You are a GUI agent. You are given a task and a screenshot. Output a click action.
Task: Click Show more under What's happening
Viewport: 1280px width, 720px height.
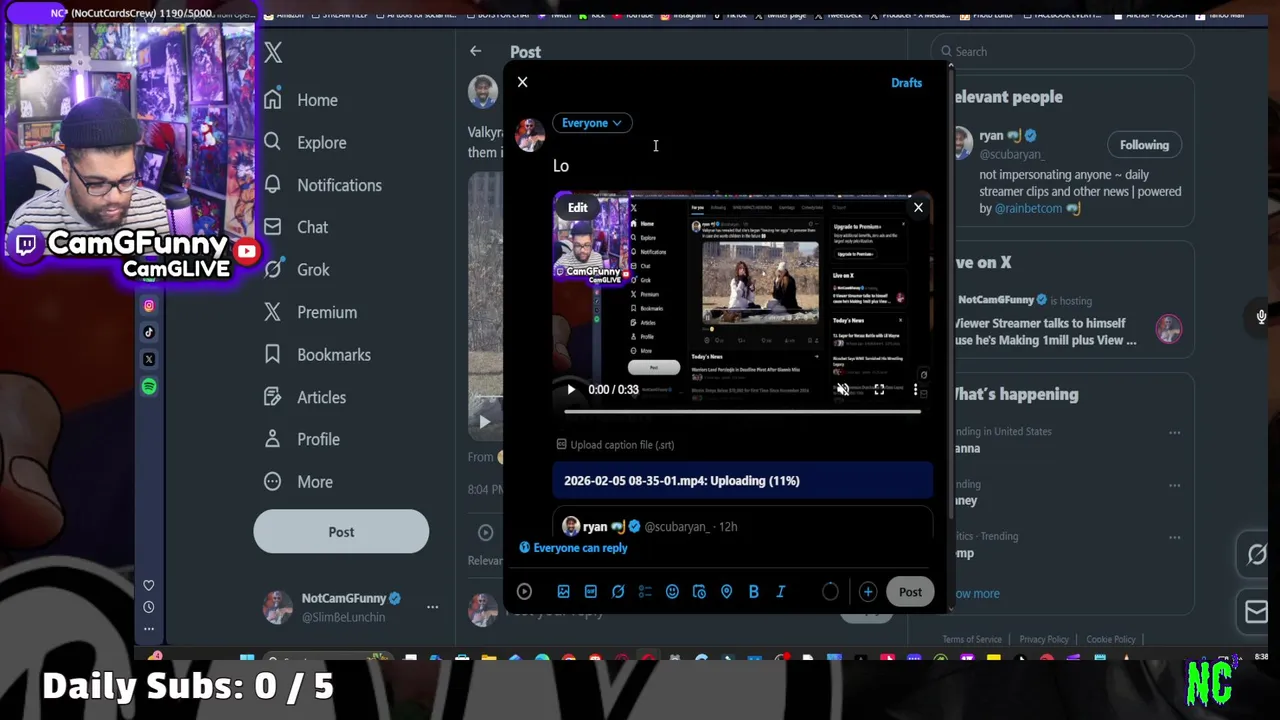click(x=976, y=593)
